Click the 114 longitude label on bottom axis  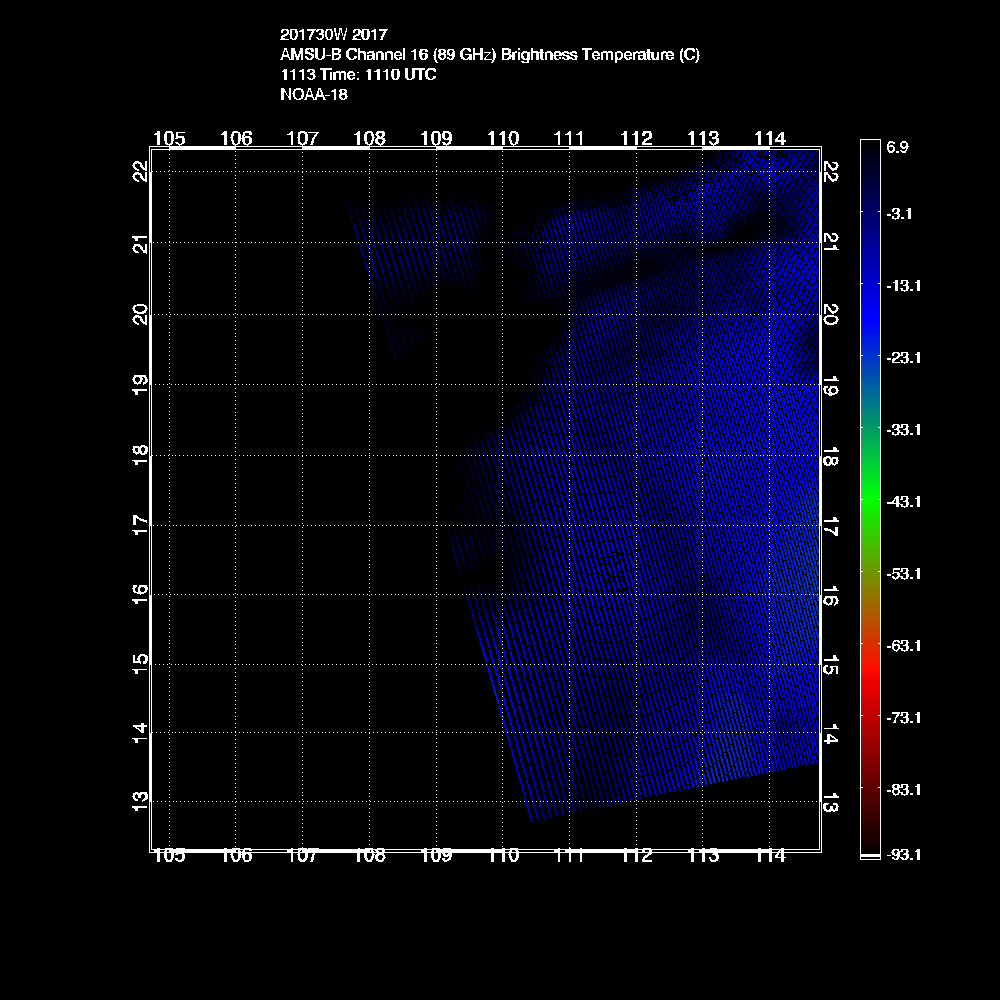[770, 856]
